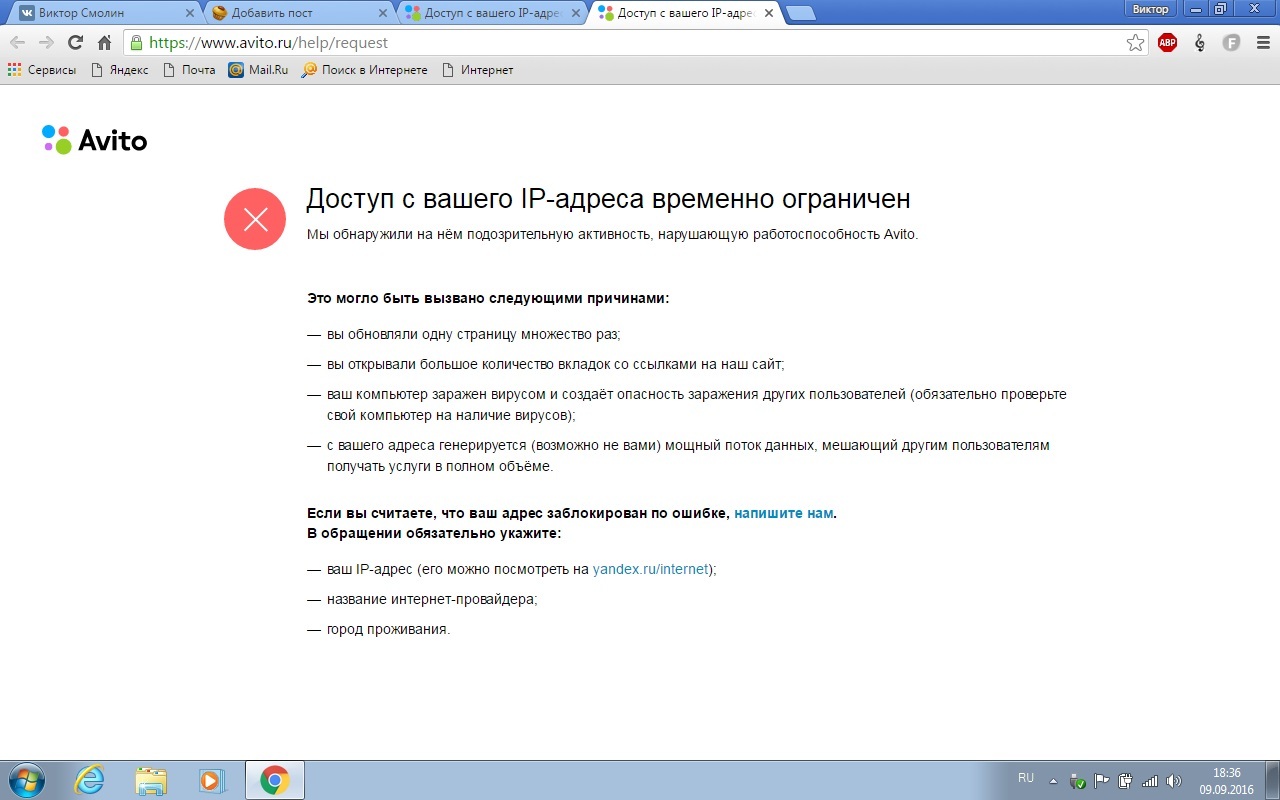
Task: Open Windows Explorer folder in taskbar
Action: pos(151,780)
